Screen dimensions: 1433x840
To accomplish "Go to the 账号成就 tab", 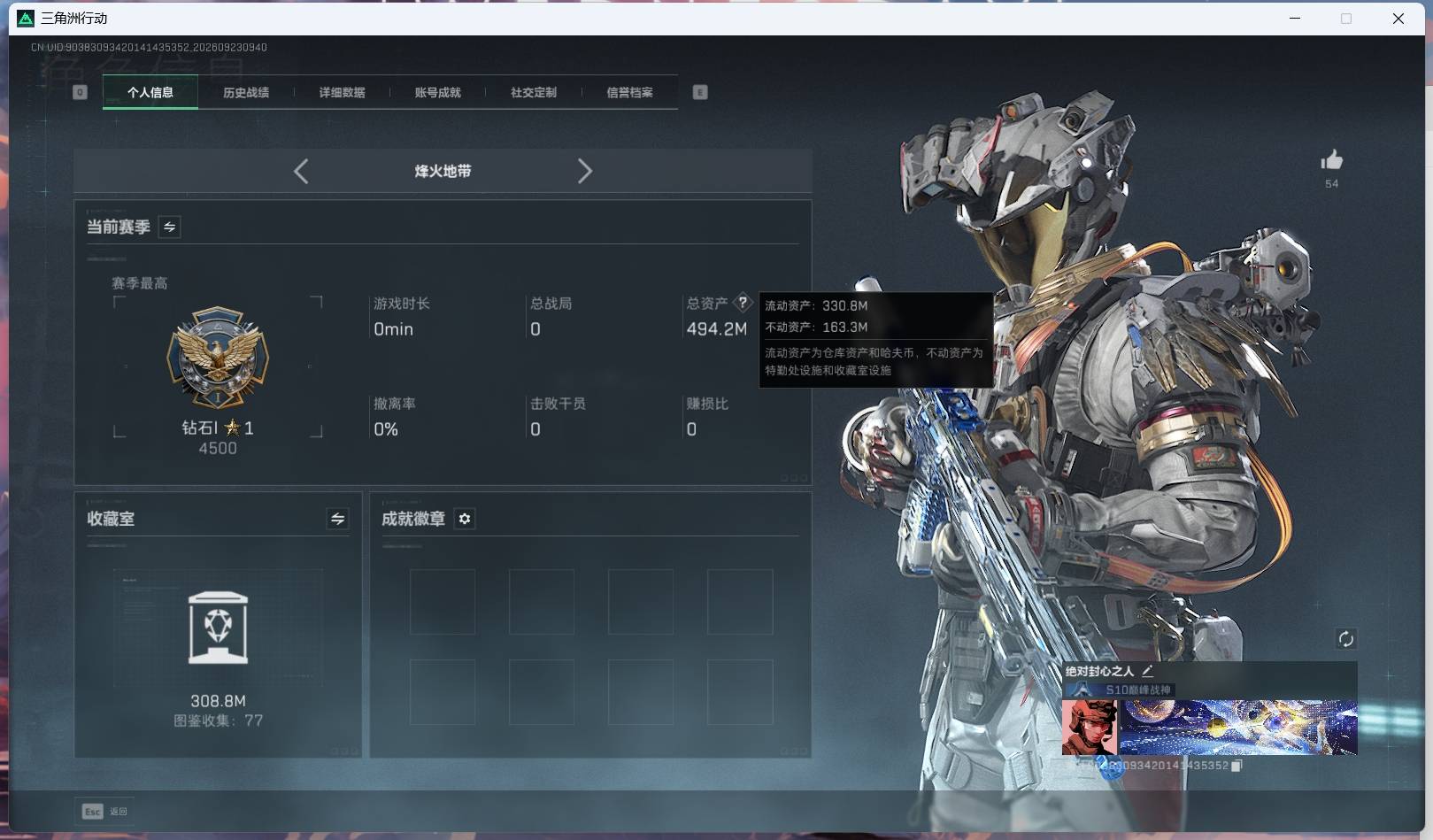I will [x=437, y=92].
